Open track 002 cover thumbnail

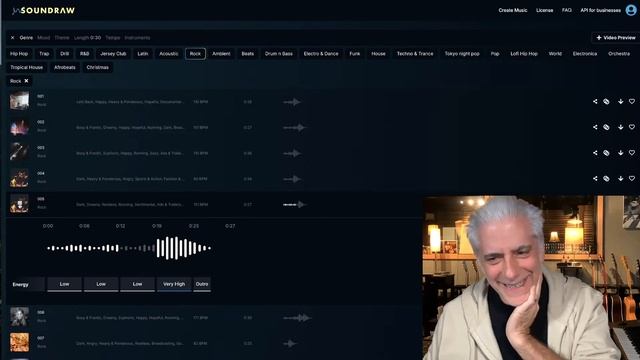[x=19, y=127]
